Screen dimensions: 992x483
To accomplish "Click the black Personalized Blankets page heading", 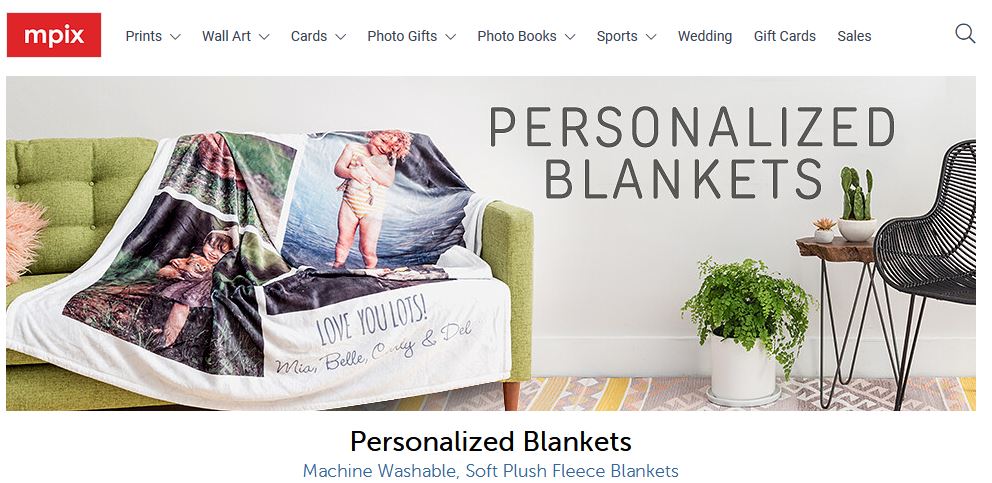I will click(491, 441).
